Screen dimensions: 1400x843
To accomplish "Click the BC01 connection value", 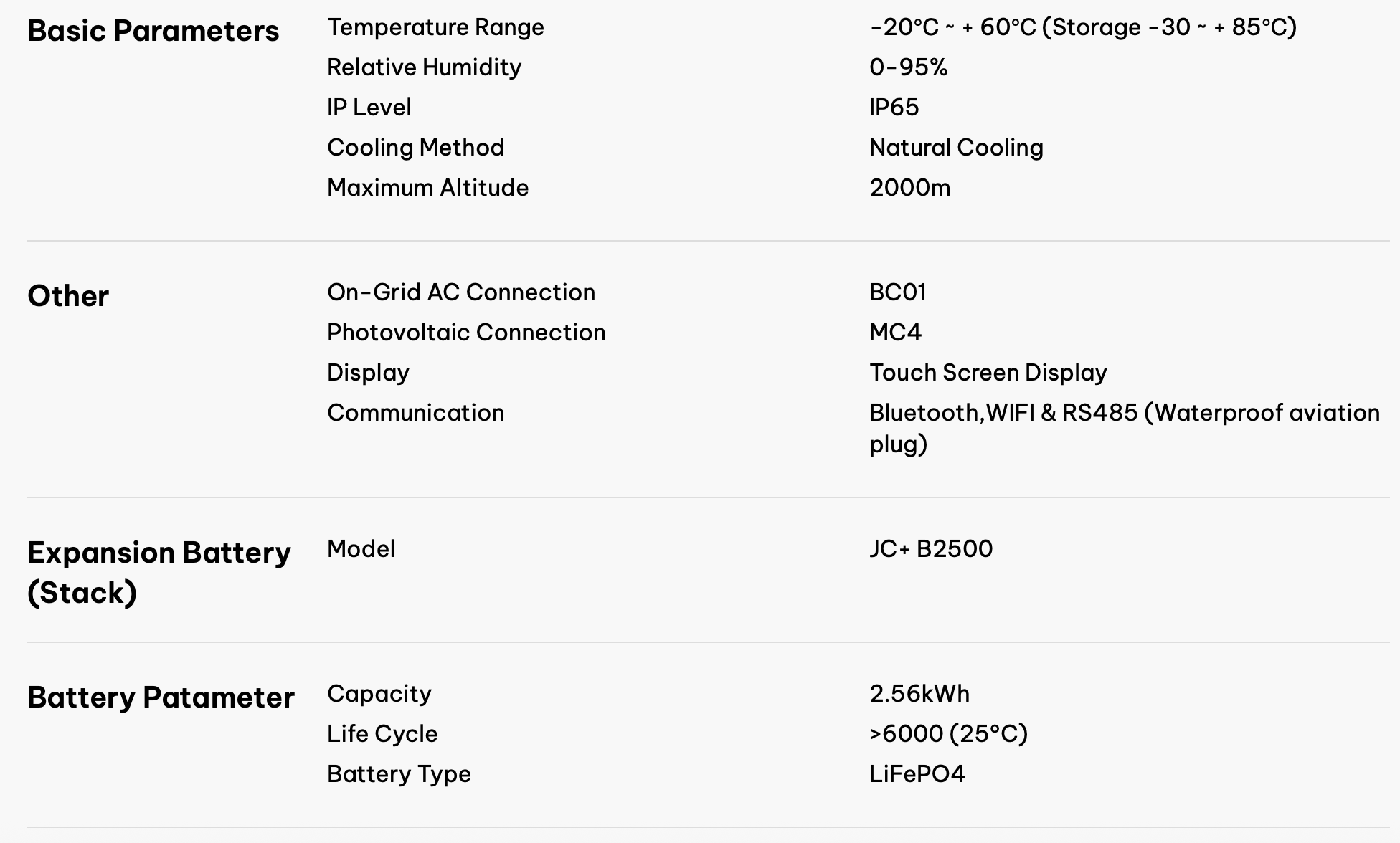I will point(897,292).
